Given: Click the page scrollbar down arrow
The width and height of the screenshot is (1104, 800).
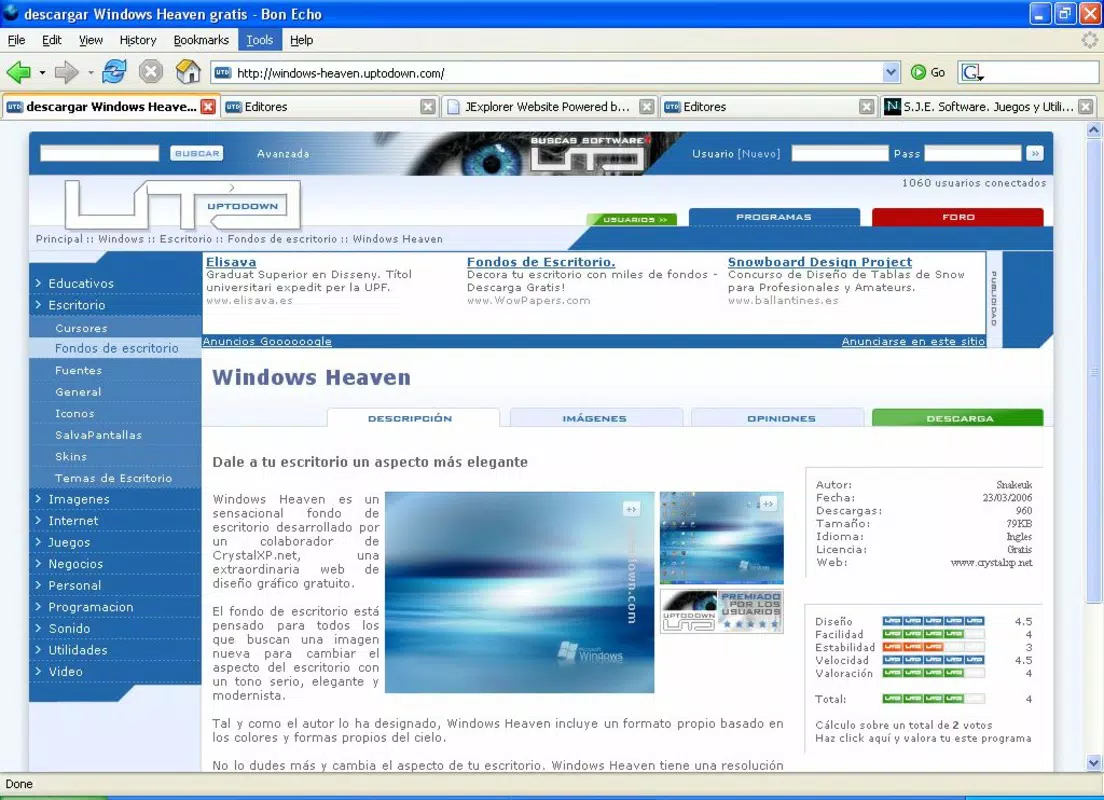Looking at the screenshot, I should 1093,763.
